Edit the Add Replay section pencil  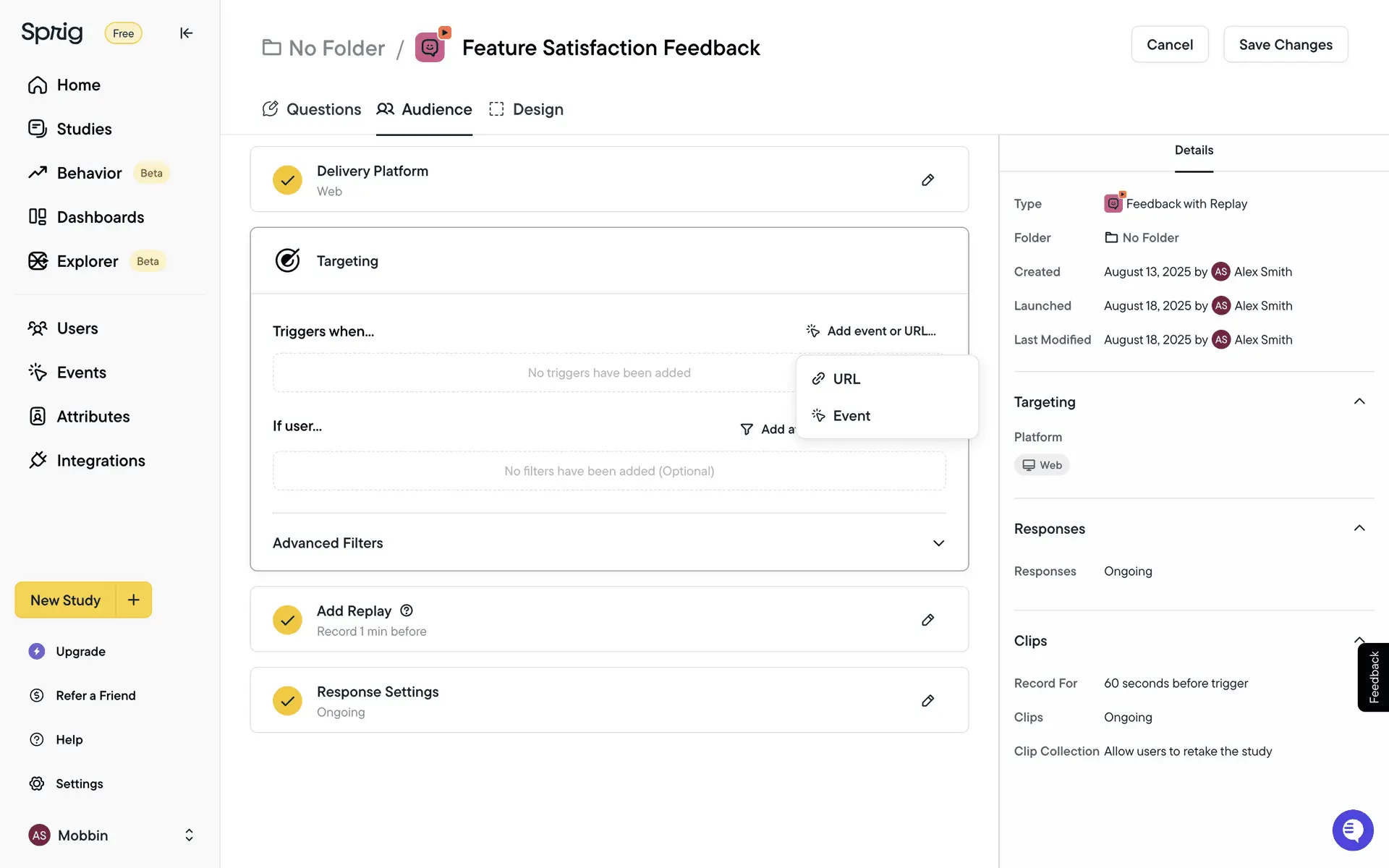click(927, 620)
